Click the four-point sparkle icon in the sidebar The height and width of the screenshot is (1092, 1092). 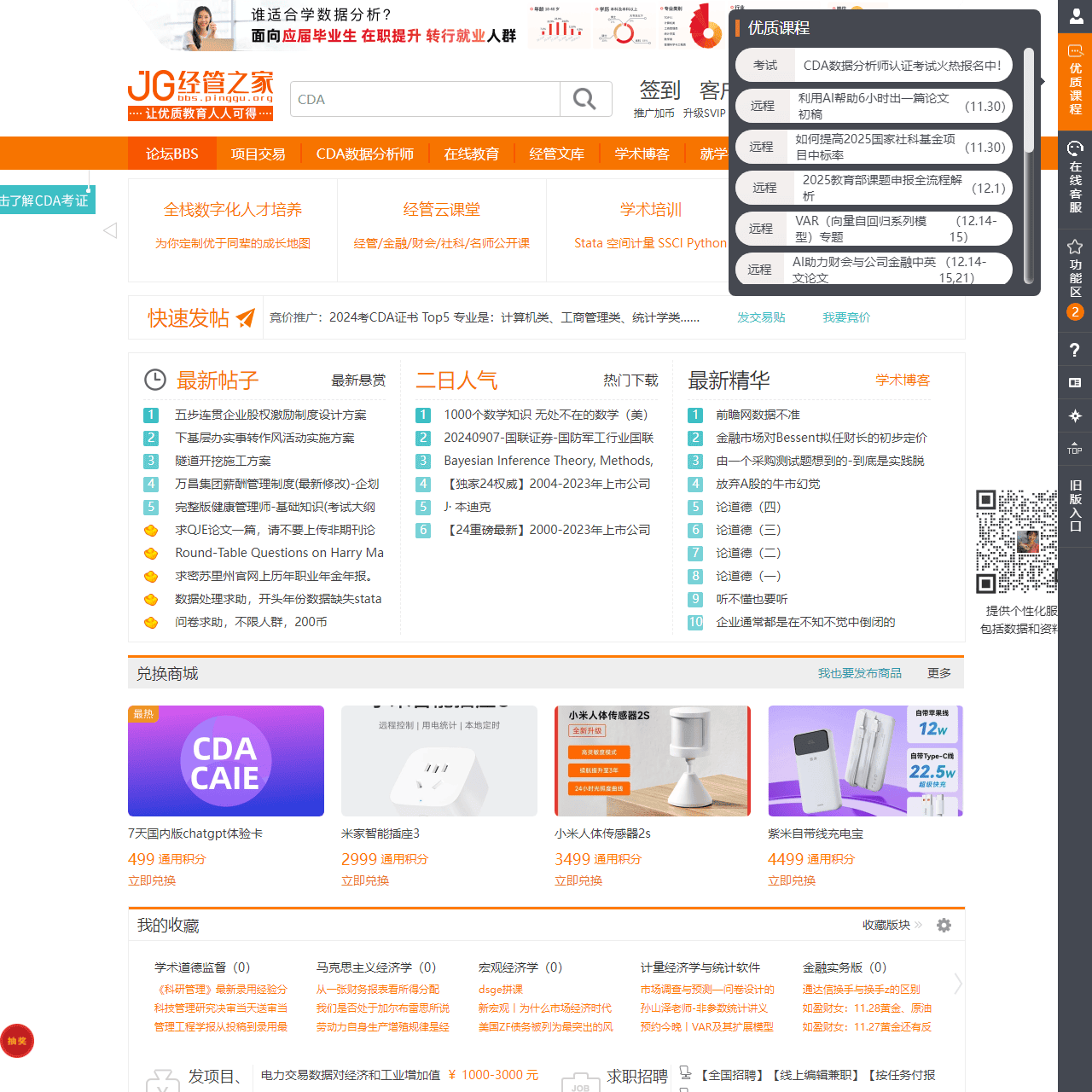click(1075, 415)
